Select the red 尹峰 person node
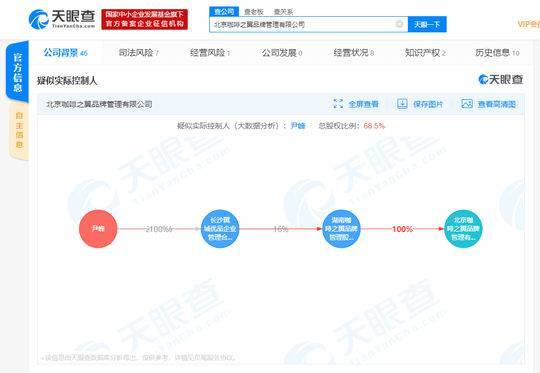This screenshot has height=373, width=540. 98,229
